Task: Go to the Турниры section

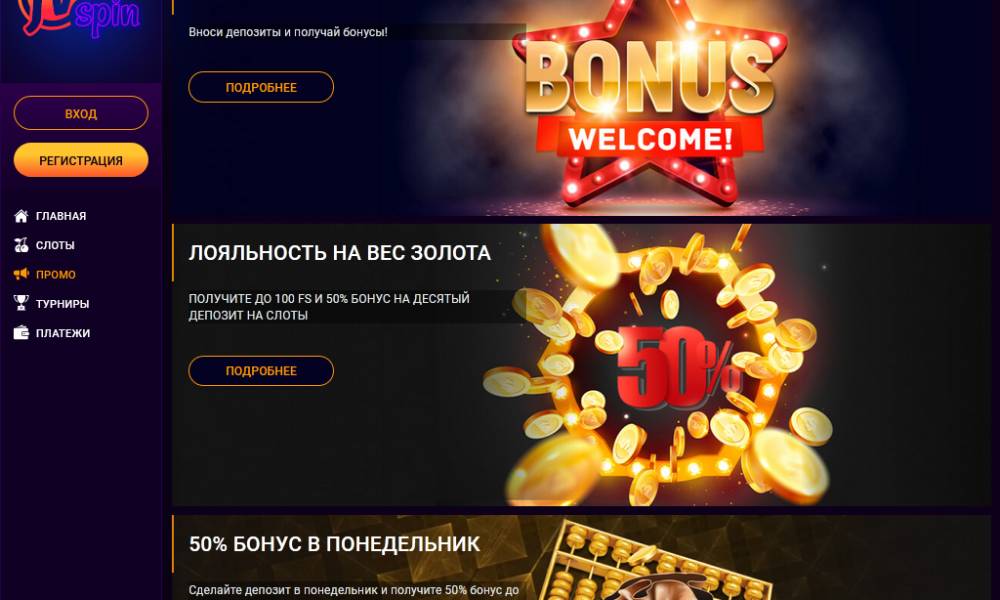Action: click(62, 304)
